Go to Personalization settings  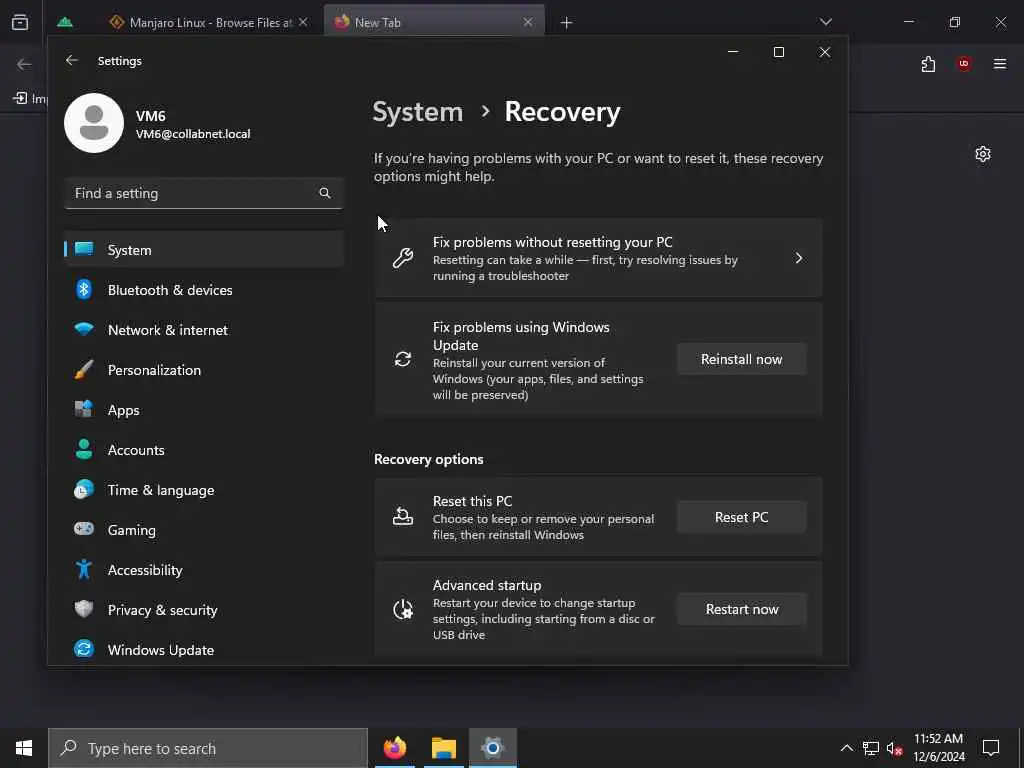[204, 370]
